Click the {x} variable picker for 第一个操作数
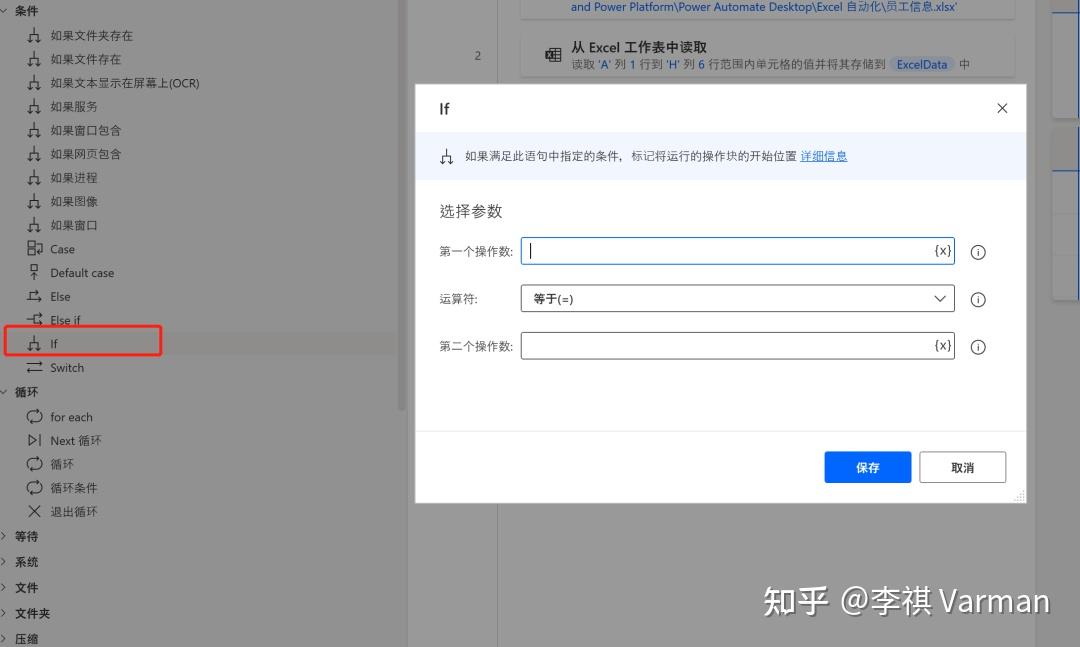The height and width of the screenshot is (647, 1080). [941, 251]
